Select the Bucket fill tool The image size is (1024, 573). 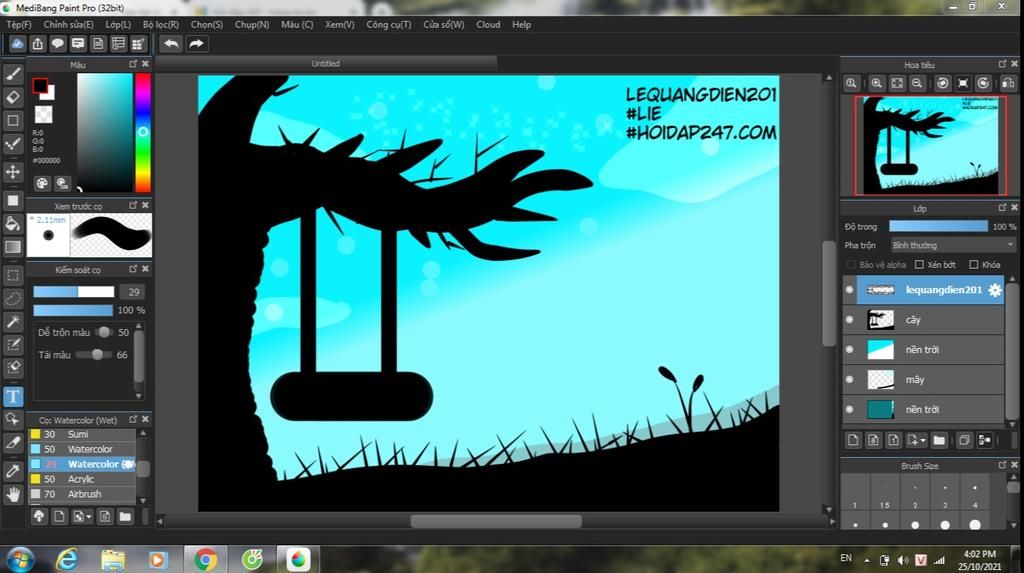(x=13, y=224)
